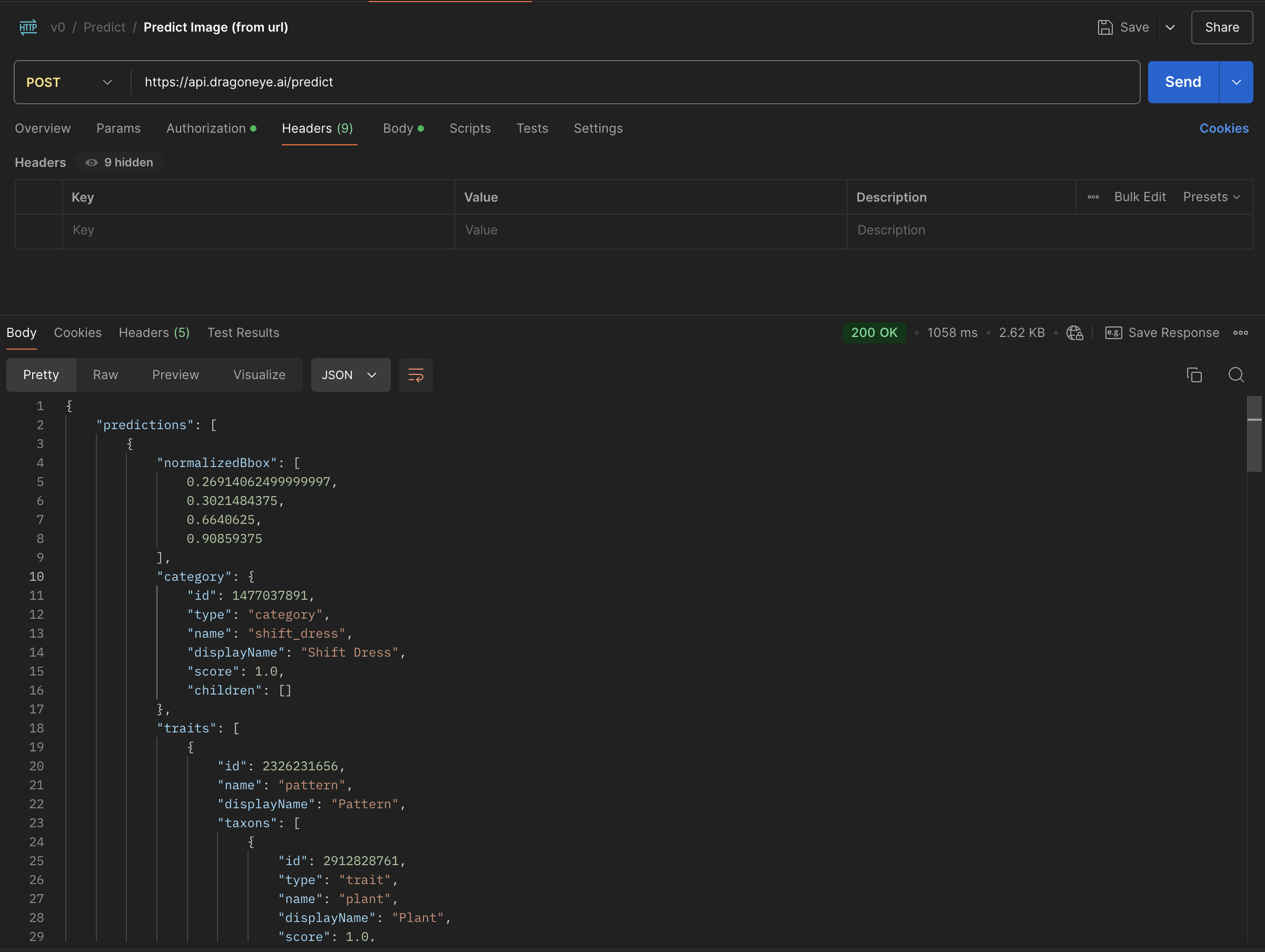Click the "traits" key on line 18
1265x952 pixels.
[186, 728]
